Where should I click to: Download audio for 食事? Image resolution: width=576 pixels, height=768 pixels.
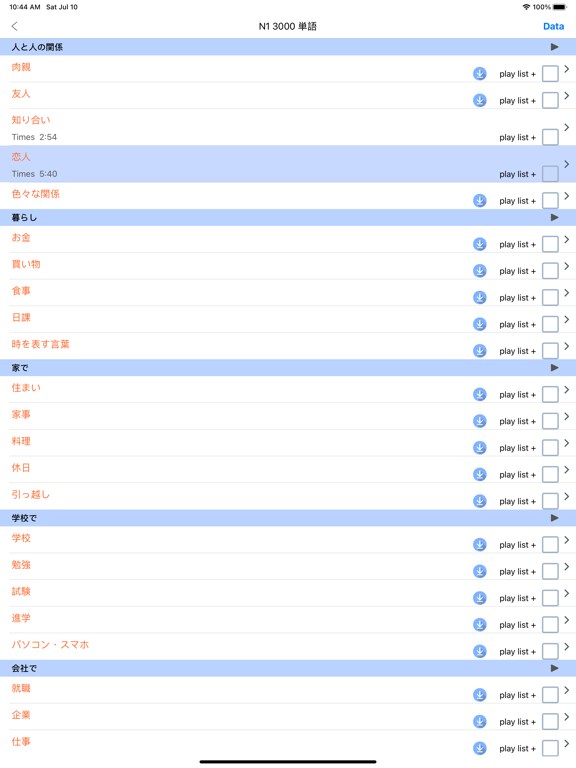[x=480, y=297]
